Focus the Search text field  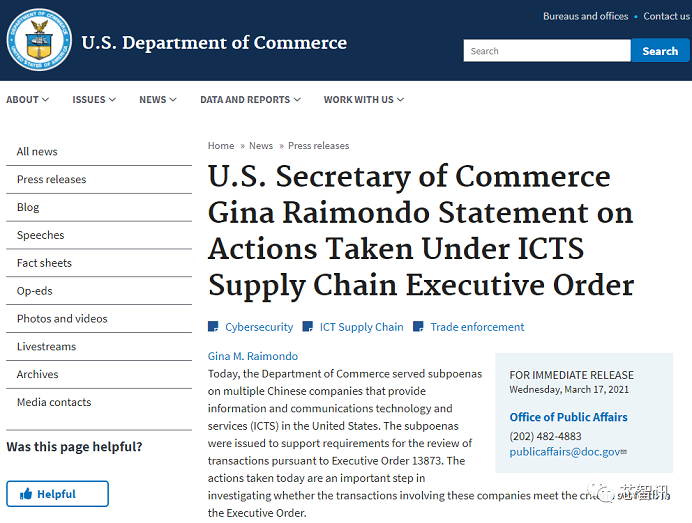[547, 50]
